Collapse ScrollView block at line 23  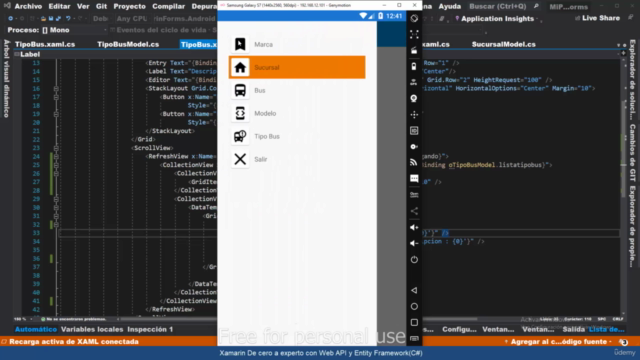pyautogui.click(x=56, y=148)
